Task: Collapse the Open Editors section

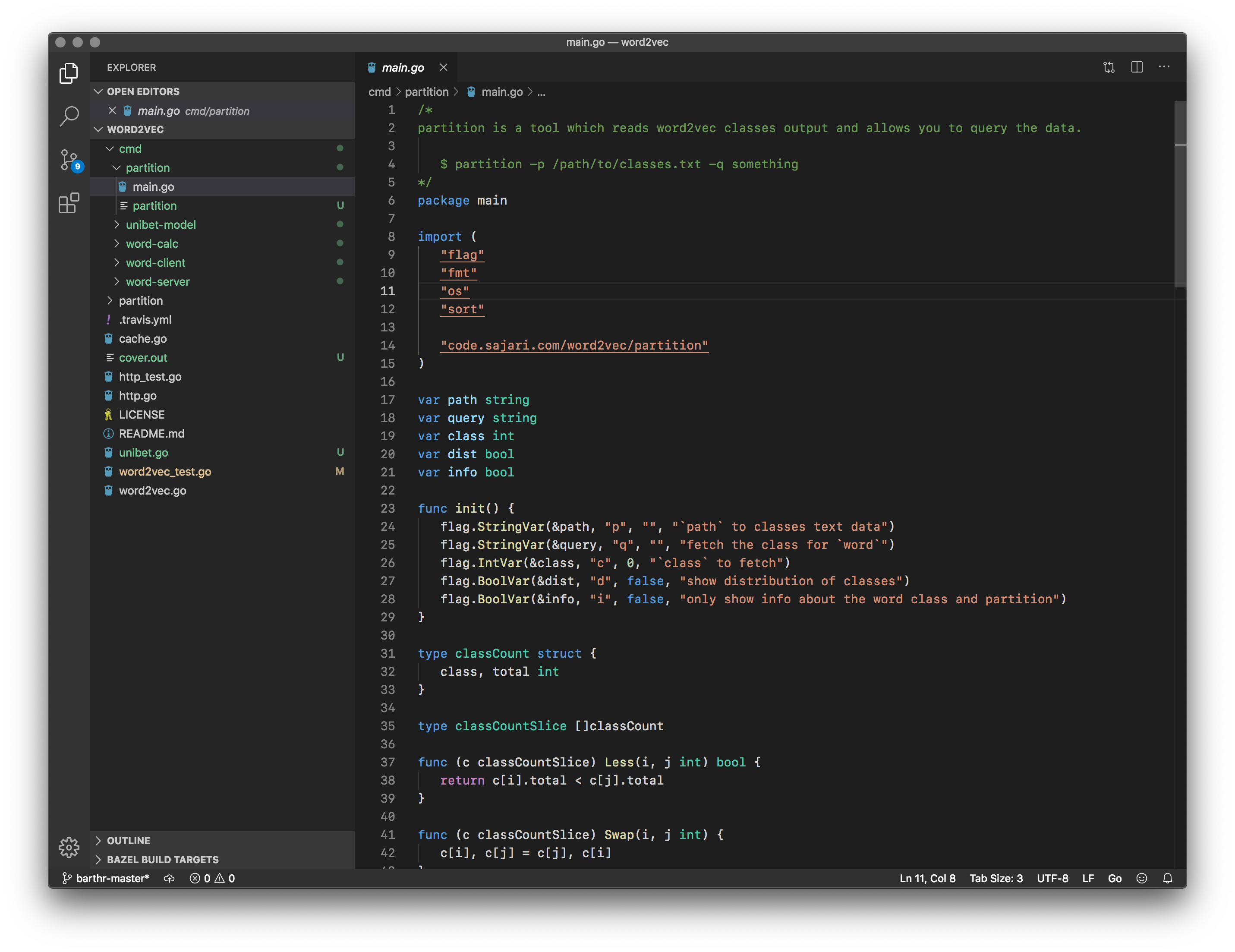Action: coord(222,91)
